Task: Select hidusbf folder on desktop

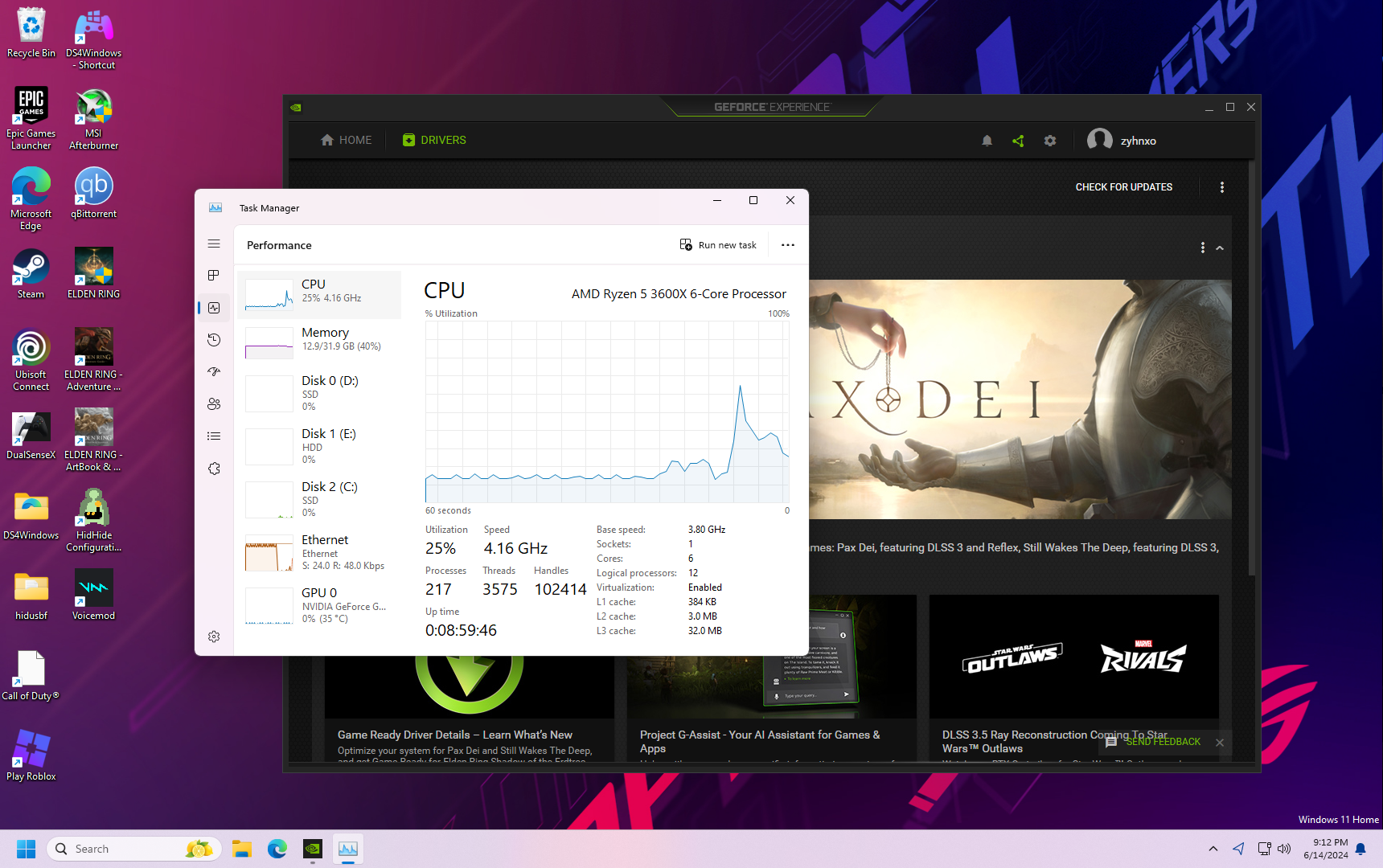Action: pyautogui.click(x=31, y=595)
